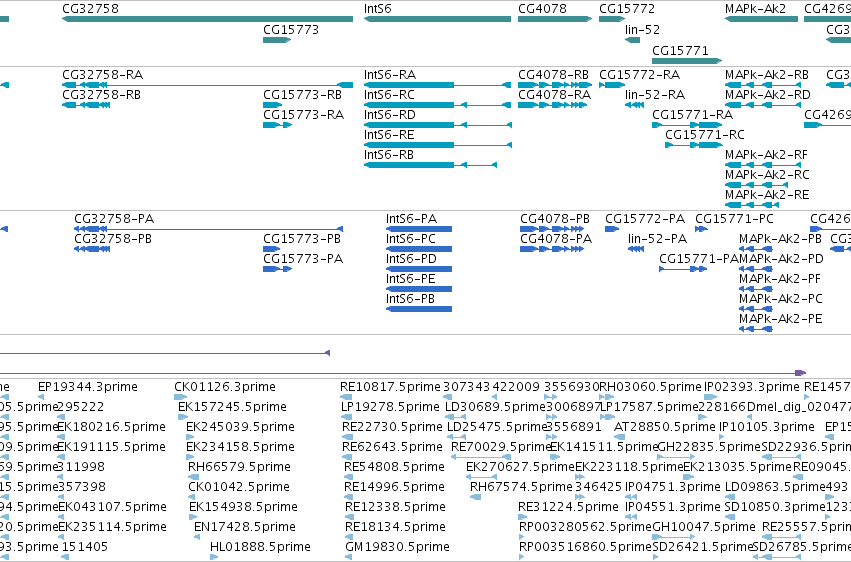Click CG15771-PC protein label
Screen dimensions: 851x562
[x=734, y=219]
